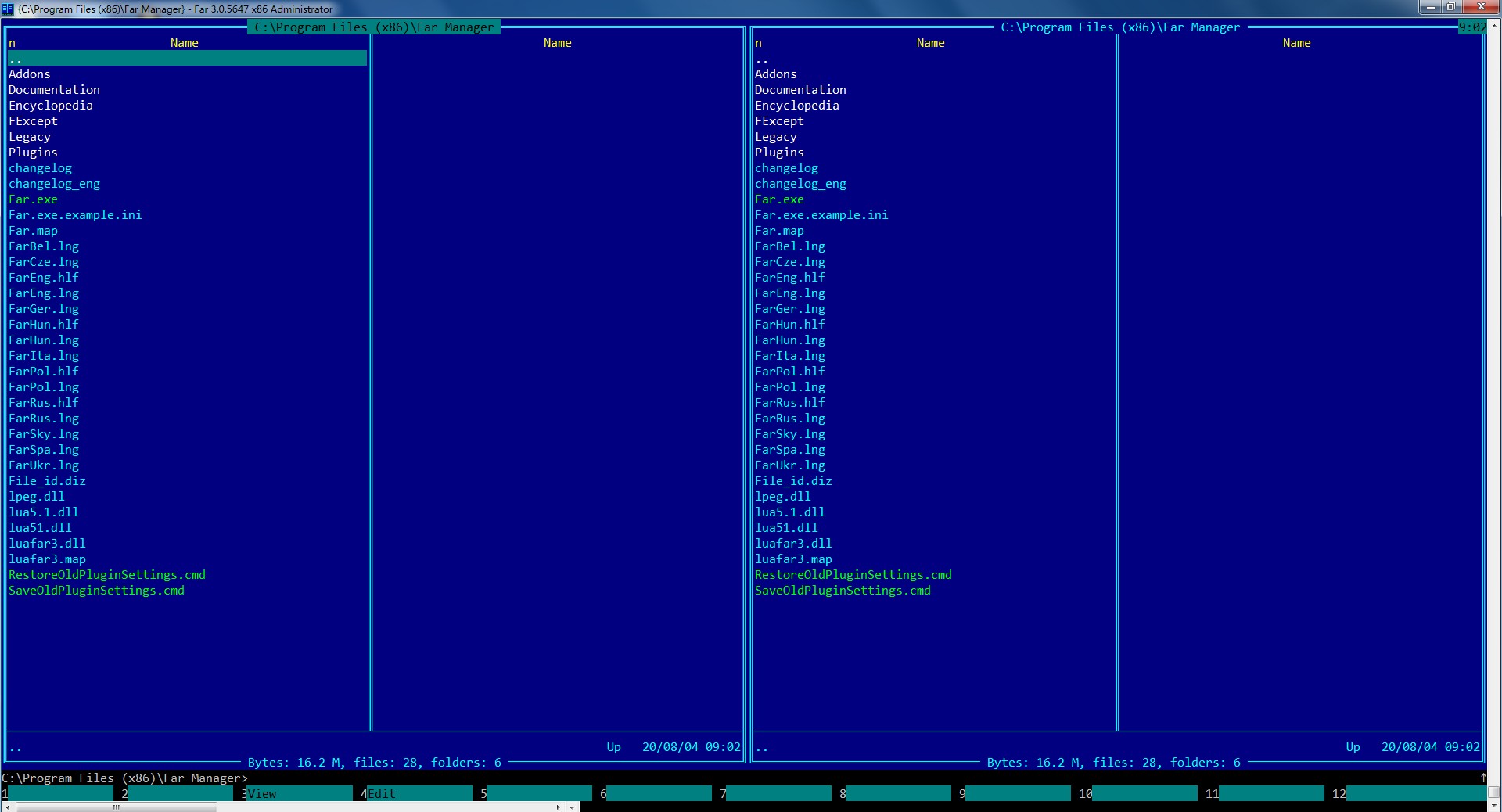Viewport: 1502px width, 812px height.
Task: Select the Addons folder in right panel
Action: (775, 74)
